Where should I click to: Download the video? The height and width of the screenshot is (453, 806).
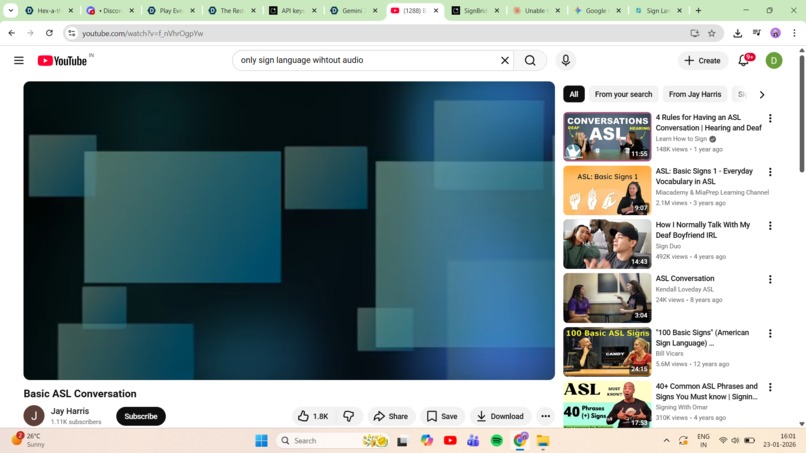coord(500,416)
